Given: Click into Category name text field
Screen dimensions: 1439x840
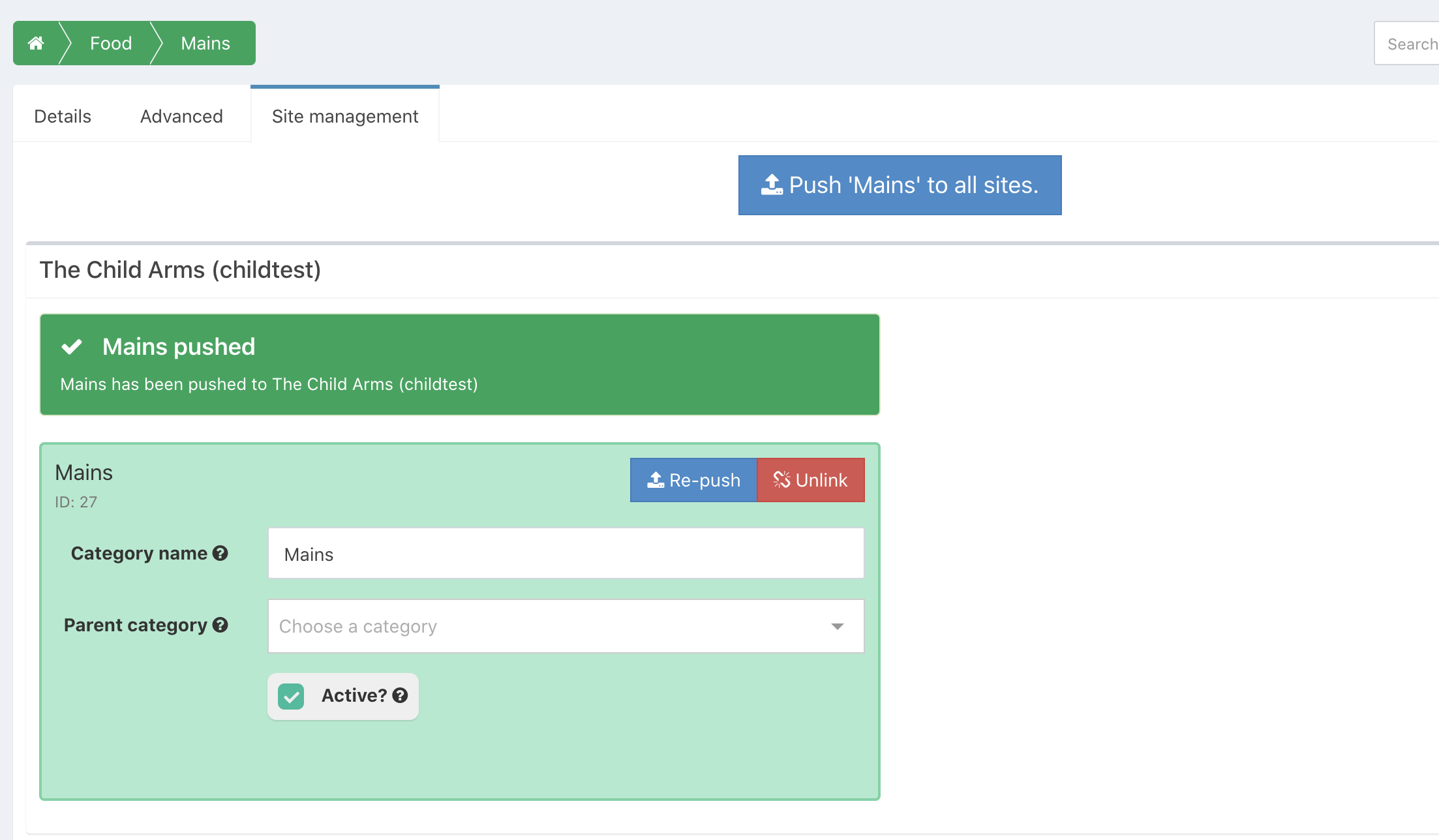Looking at the screenshot, I should [x=565, y=554].
